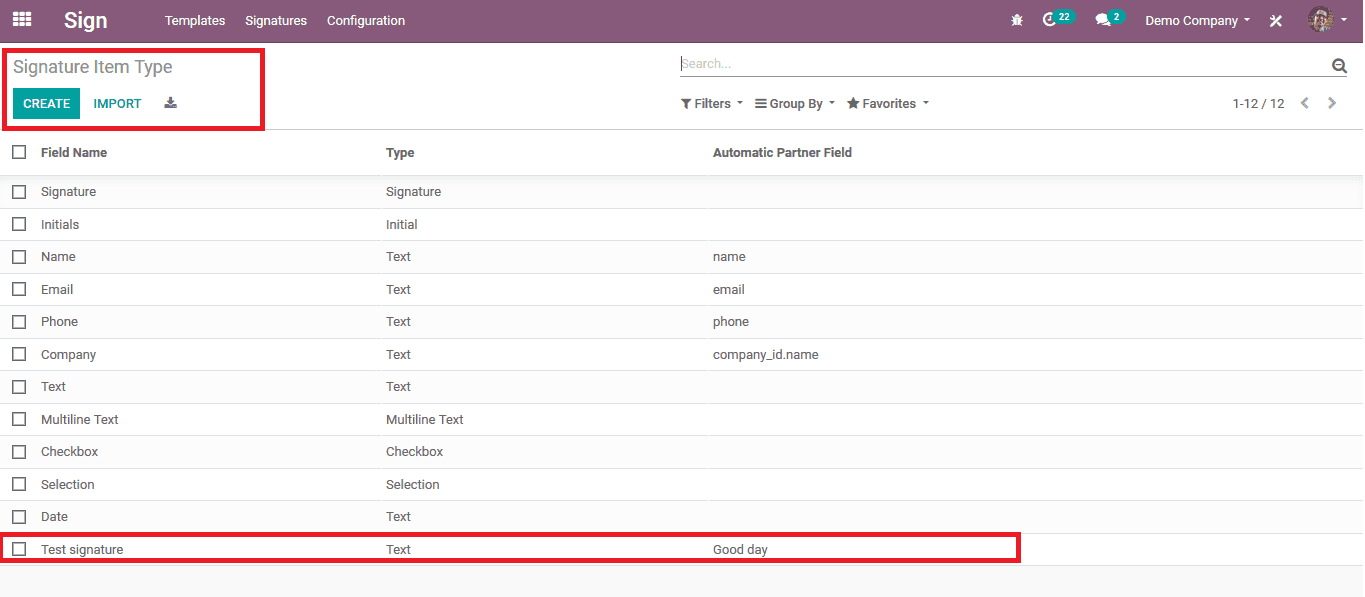Click the 1-12 / 12 pager counter
This screenshot has width=1365, height=597.
pyautogui.click(x=1258, y=104)
